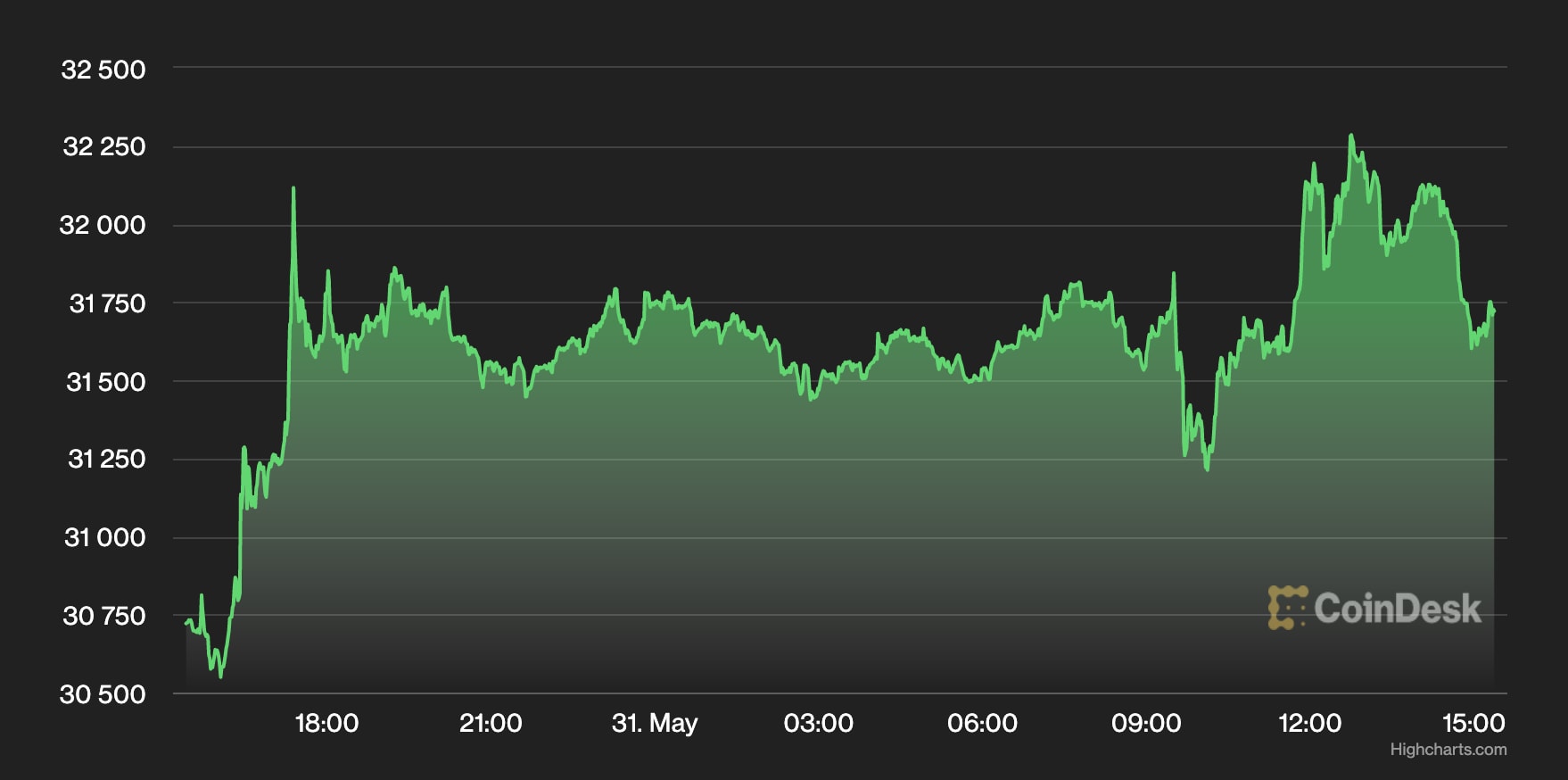
Task: Click the 31 000 price axis label
Action: click(104, 537)
